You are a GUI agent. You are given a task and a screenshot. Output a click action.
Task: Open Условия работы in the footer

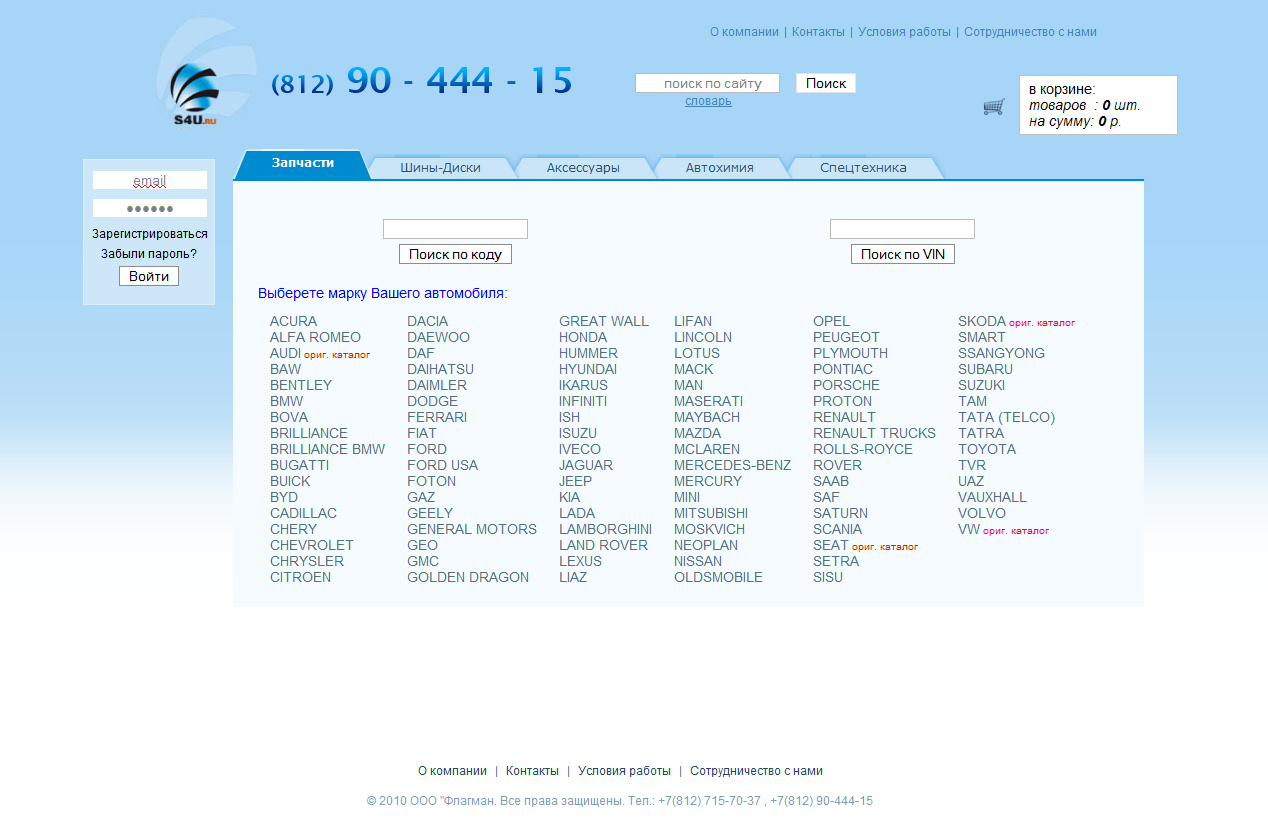[624, 771]
